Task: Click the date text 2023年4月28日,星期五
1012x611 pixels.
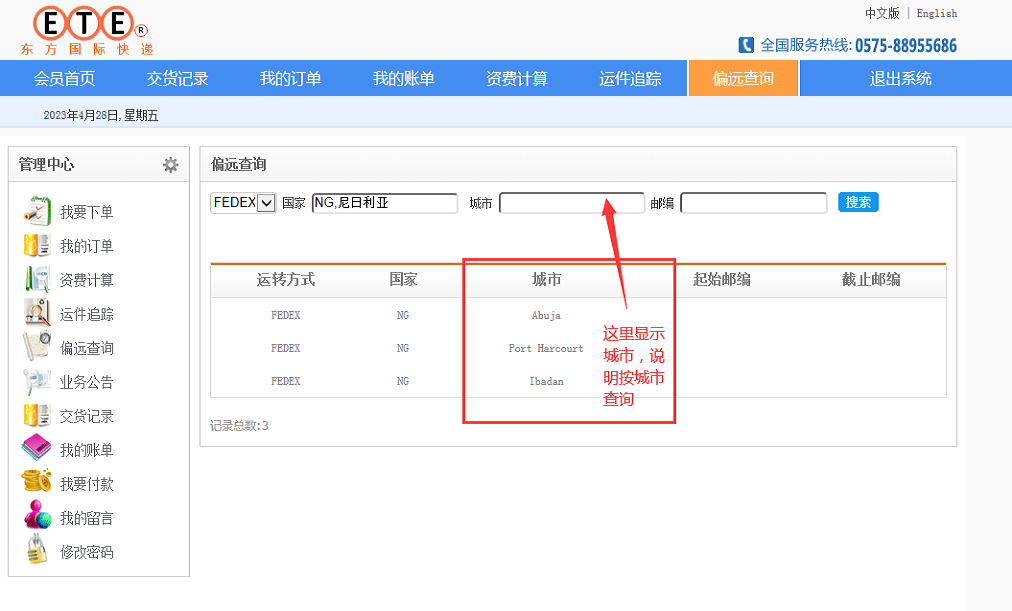Action: [x=101, y=115]
